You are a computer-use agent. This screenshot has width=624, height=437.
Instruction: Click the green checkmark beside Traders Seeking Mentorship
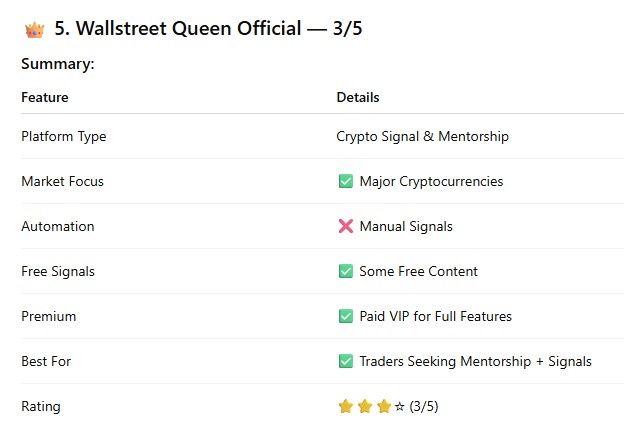click(x=346, y=362)
